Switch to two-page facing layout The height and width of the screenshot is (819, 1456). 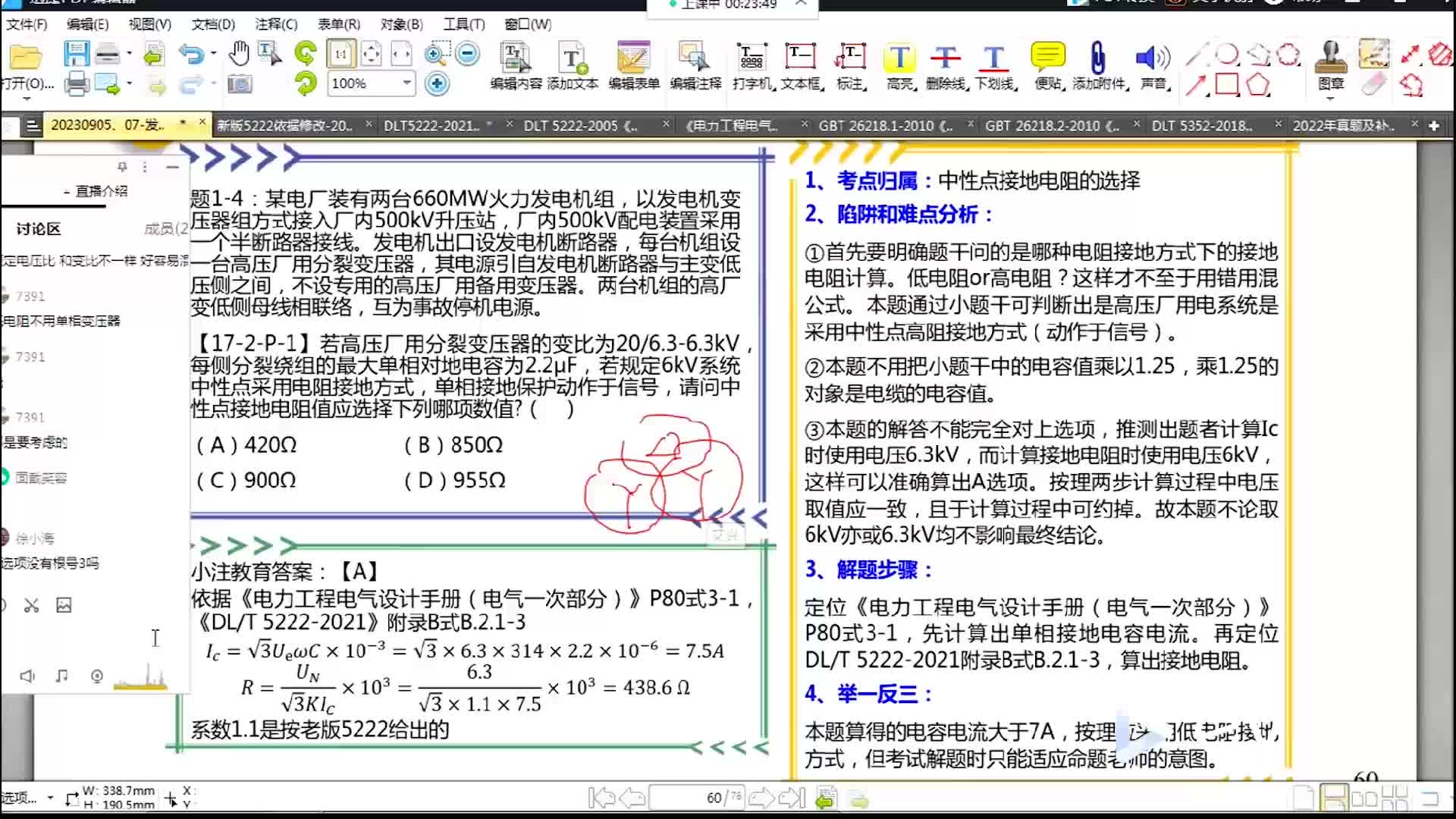coord(1364,798)
